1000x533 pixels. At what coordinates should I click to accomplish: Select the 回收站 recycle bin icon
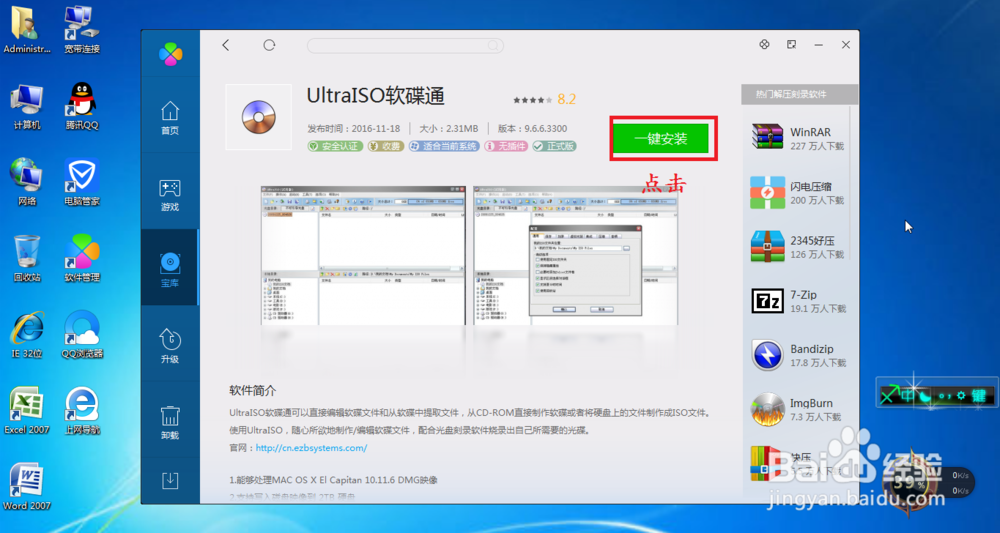pyautogui.click(x=27, y=258)
